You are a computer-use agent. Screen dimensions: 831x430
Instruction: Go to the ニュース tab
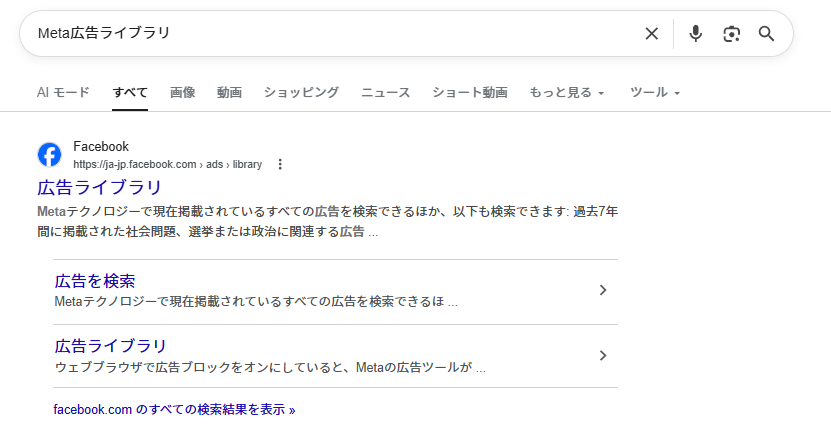(385, 93)
